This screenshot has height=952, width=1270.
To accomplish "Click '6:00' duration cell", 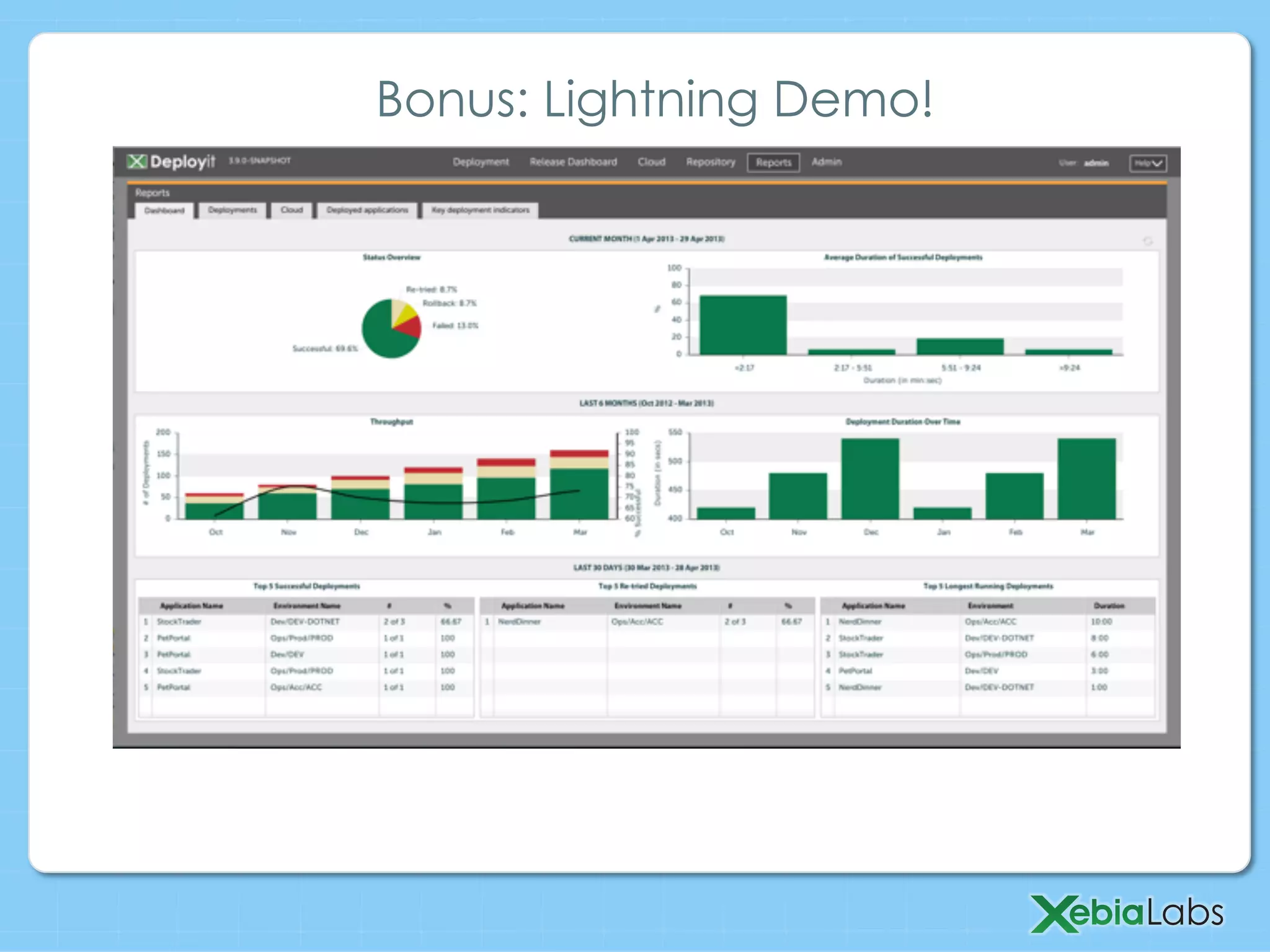I will (1099, 654).
